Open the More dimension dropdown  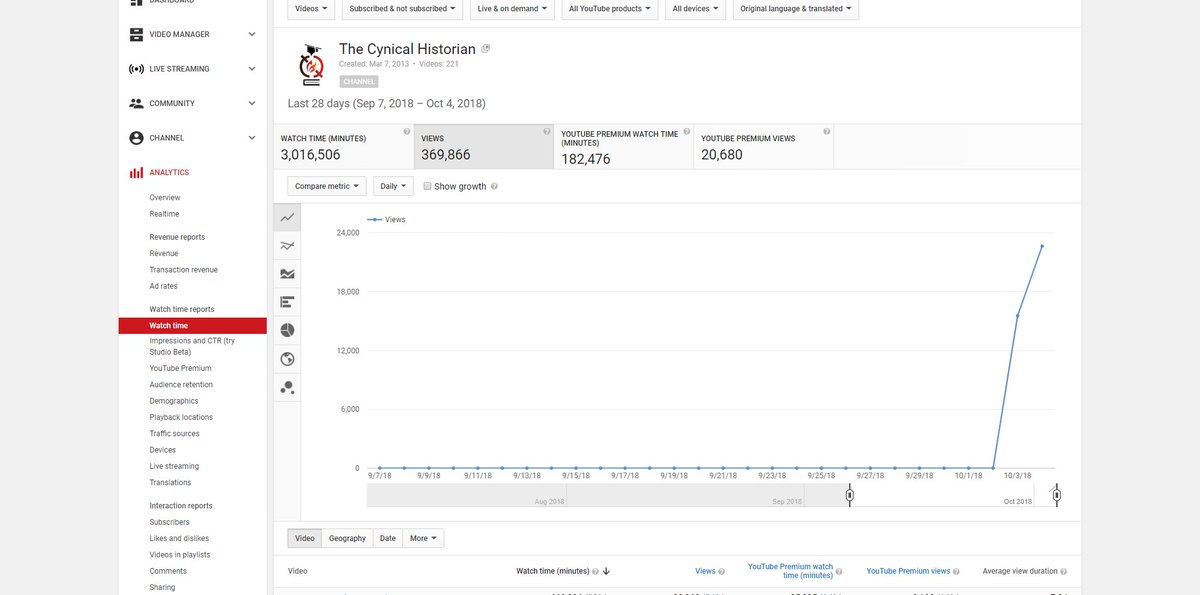click(424, 538)
